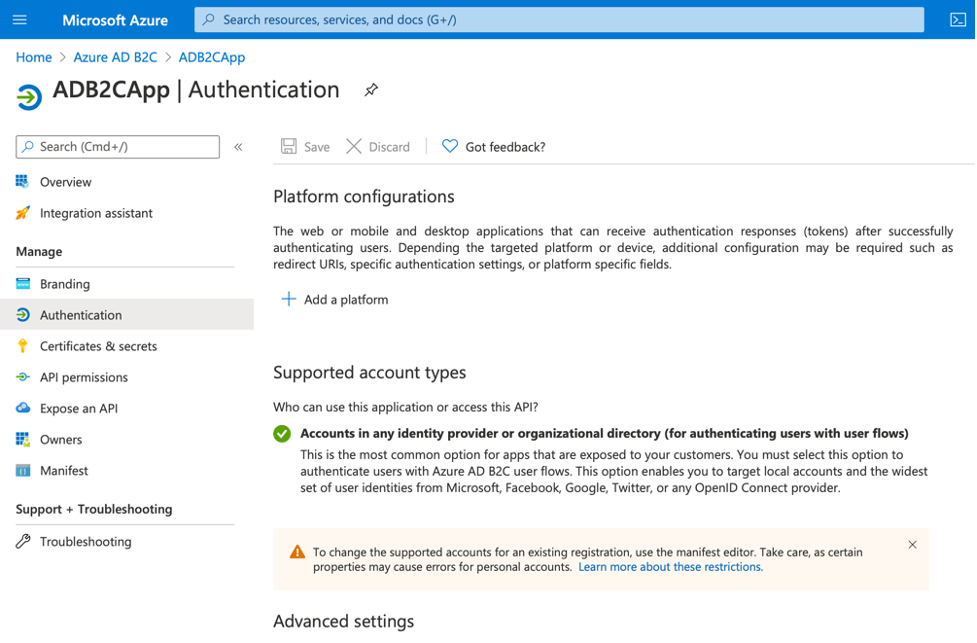Image resolution: width=977 pixels, height=643 pixels.
Task: Select accounts in any identity provider option
Action: point(282,434)
